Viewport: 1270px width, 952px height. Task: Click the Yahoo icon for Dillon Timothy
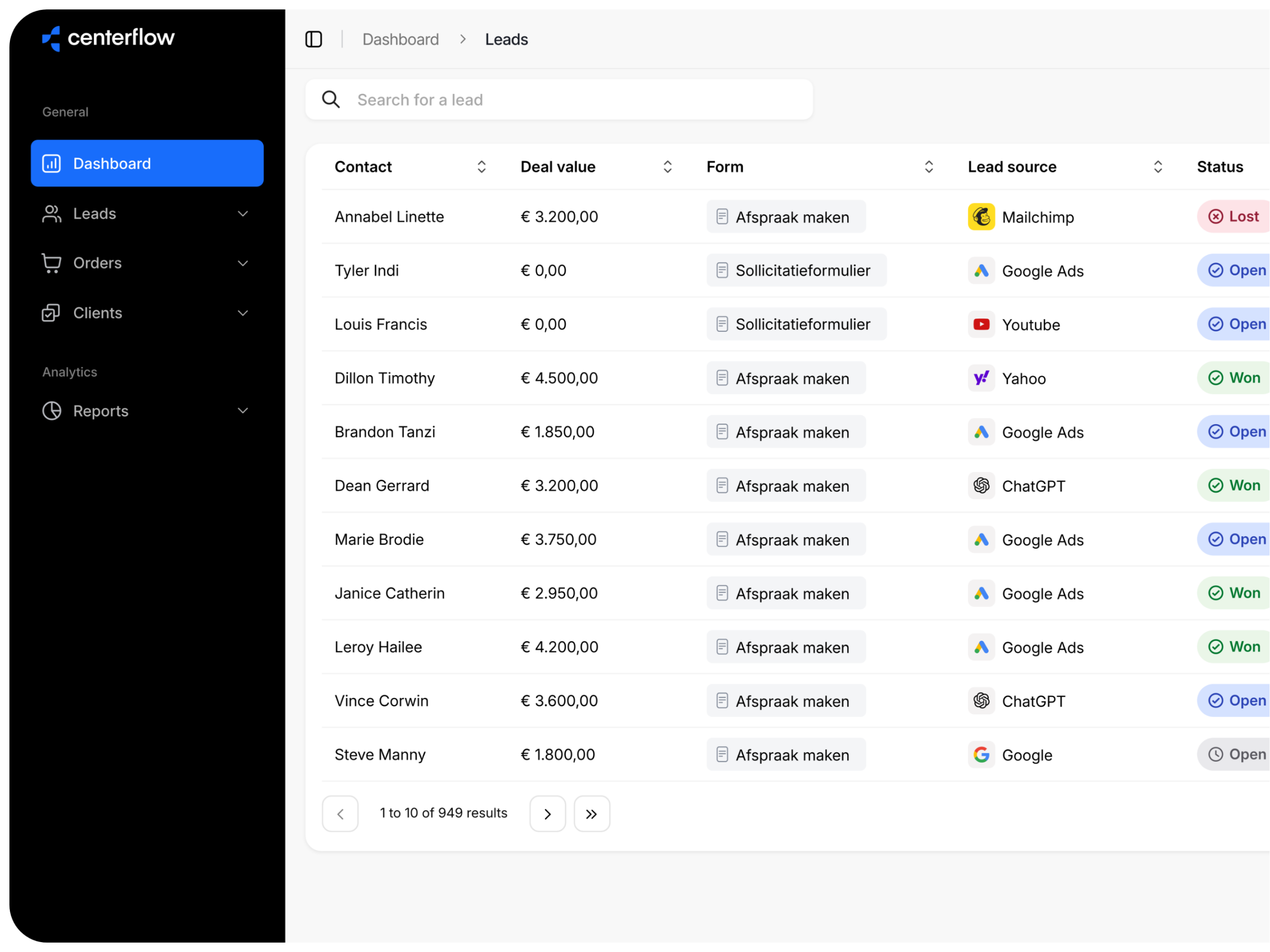(x=981, y=379)
